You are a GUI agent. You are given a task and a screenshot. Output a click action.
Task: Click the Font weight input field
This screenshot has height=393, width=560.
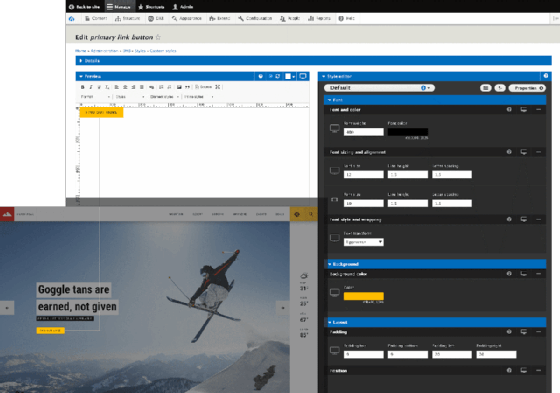pyautogui.click(x=364, y=132)
